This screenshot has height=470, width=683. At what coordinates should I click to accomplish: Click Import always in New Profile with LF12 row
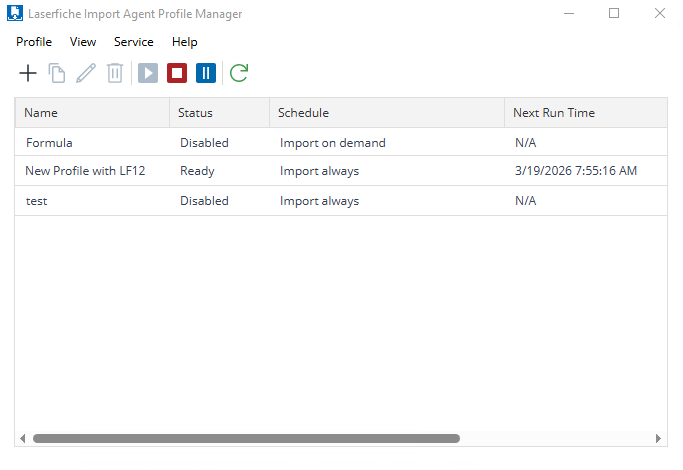point(320,171)
